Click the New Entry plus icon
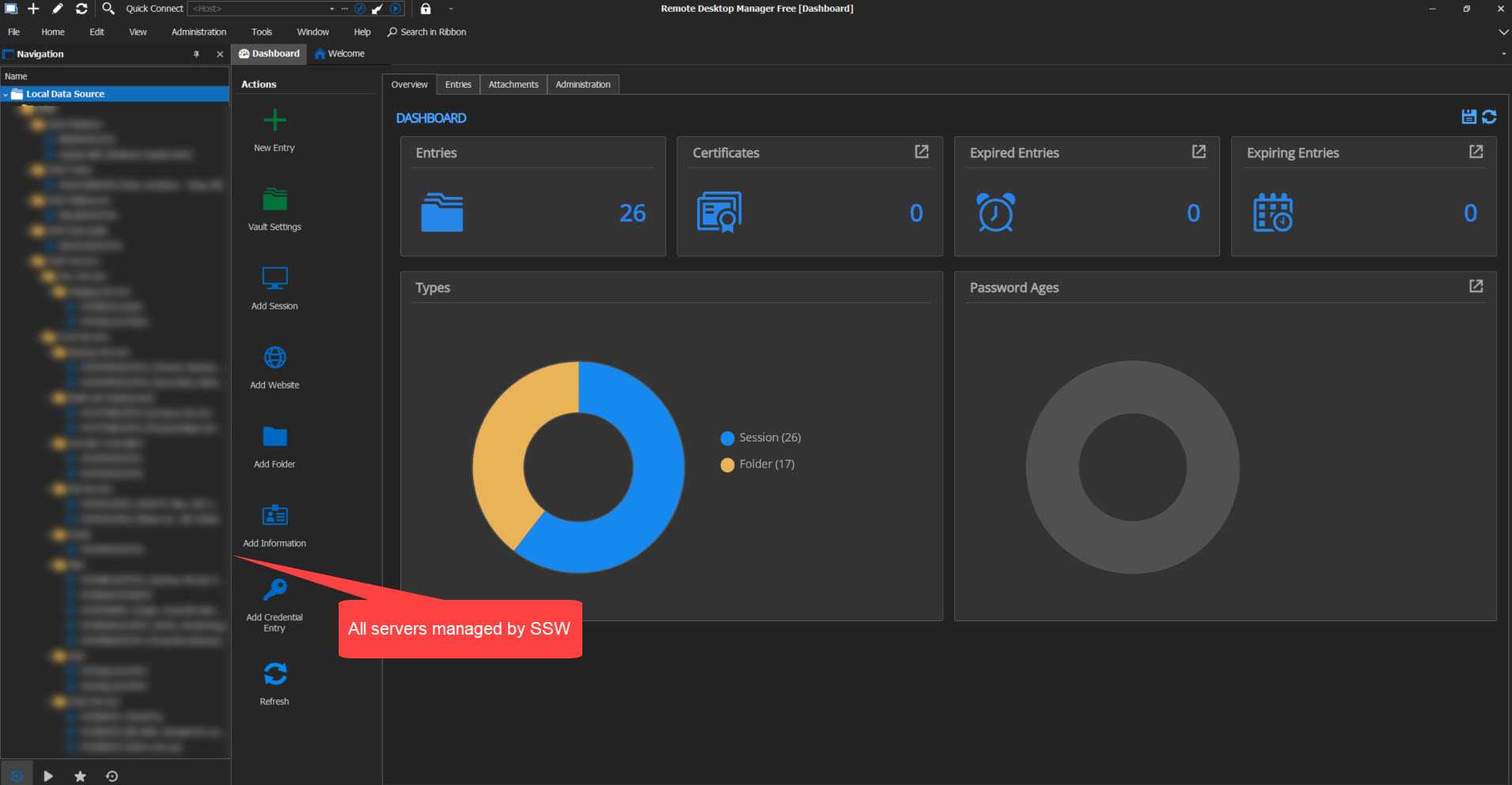The height and width of the screenshot is (785, 1512). (x=275, y=120)
